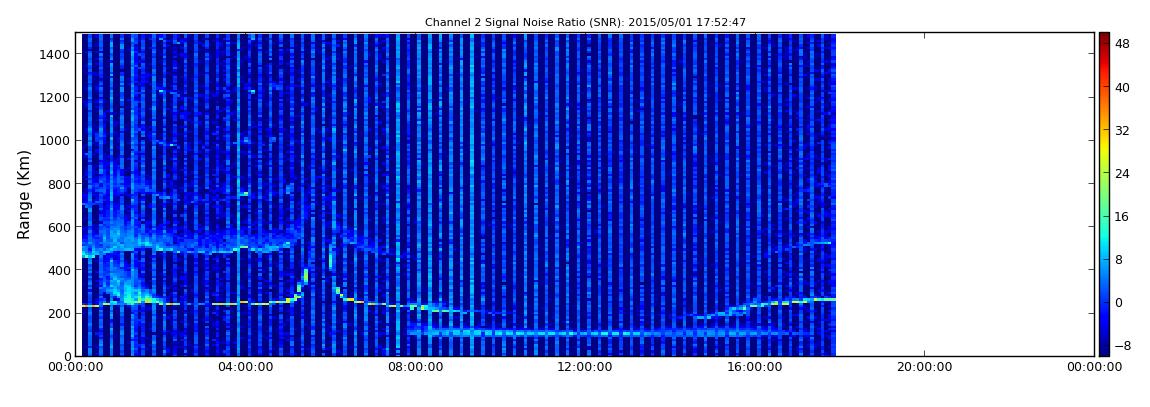This screenshot has width=1150, height=407.
Task: Click the SNR colorbar strip
Action: click(1104, 194)
